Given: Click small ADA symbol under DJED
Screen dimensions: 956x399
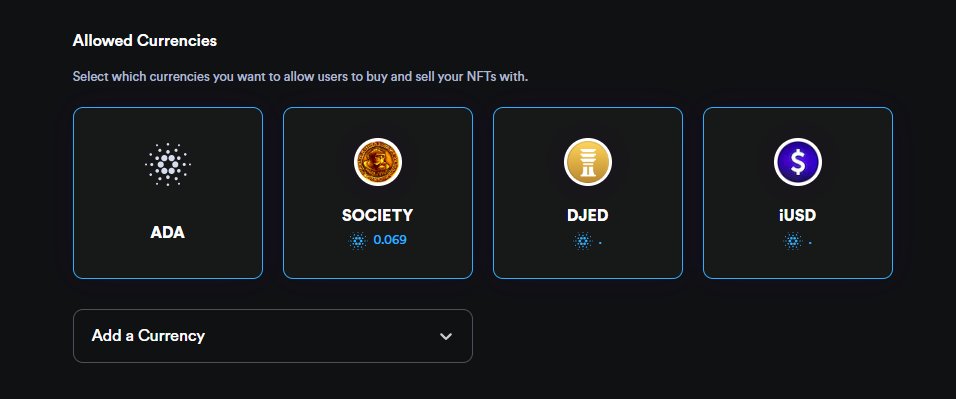Looking at the screenshot, I should 583,242.
